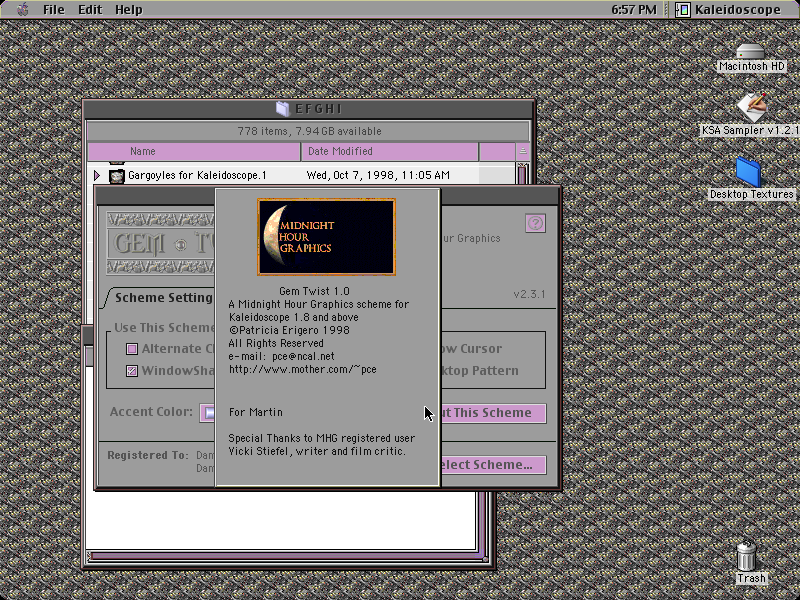Click the 6:57 PM menu bar clock
The height and width of the screenshot is (600, 800).
pyautogui.click(x=634, y=10)
